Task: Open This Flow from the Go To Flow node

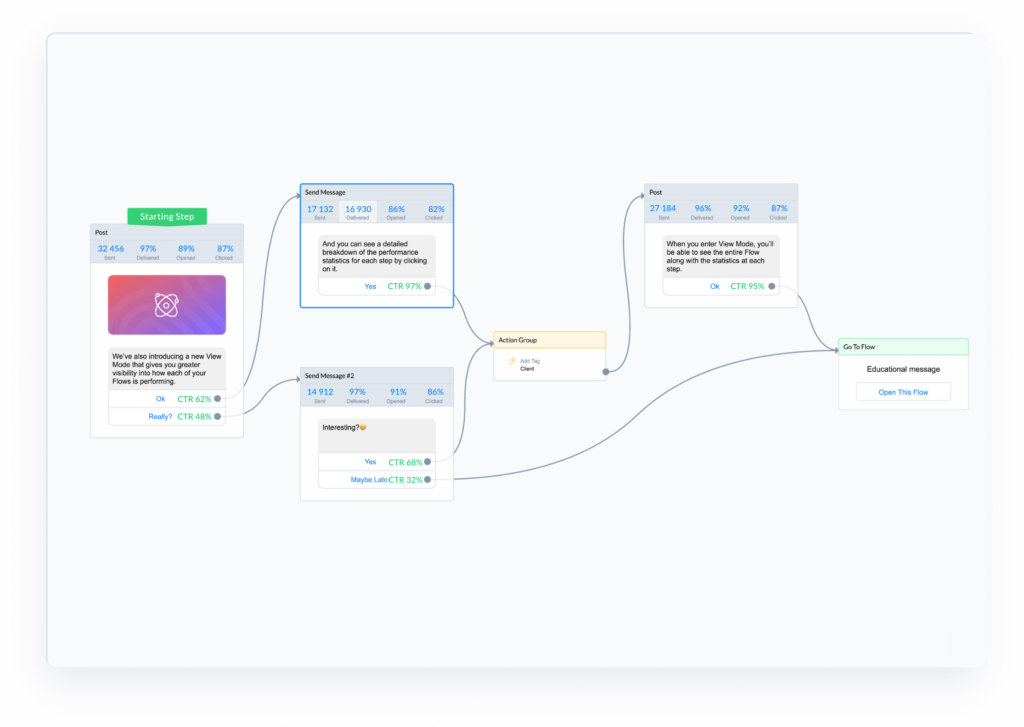Action: pos(902,391)
